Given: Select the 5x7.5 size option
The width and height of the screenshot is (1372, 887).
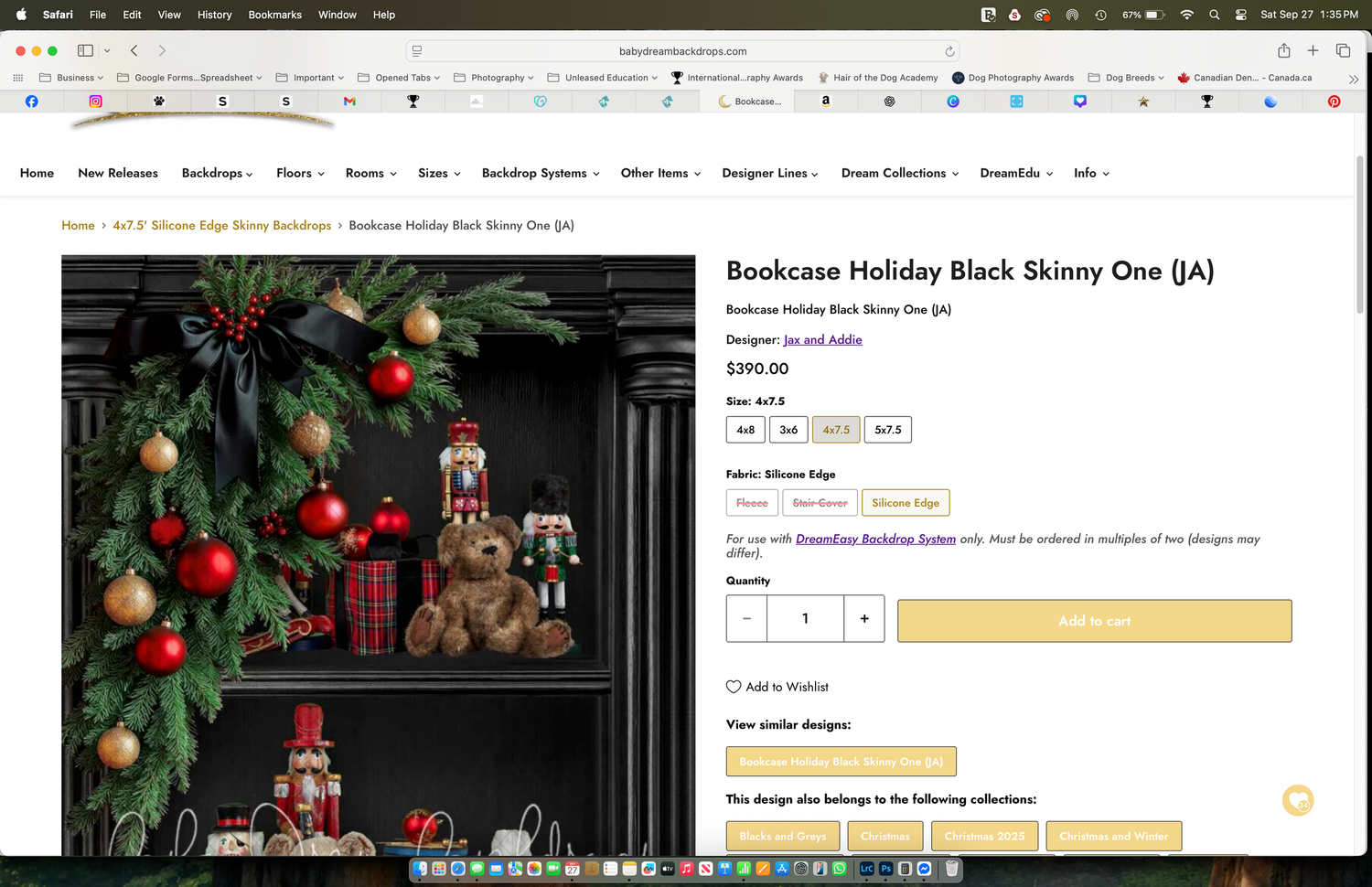Looking at the screenshot, I should (x=888, y=430).
